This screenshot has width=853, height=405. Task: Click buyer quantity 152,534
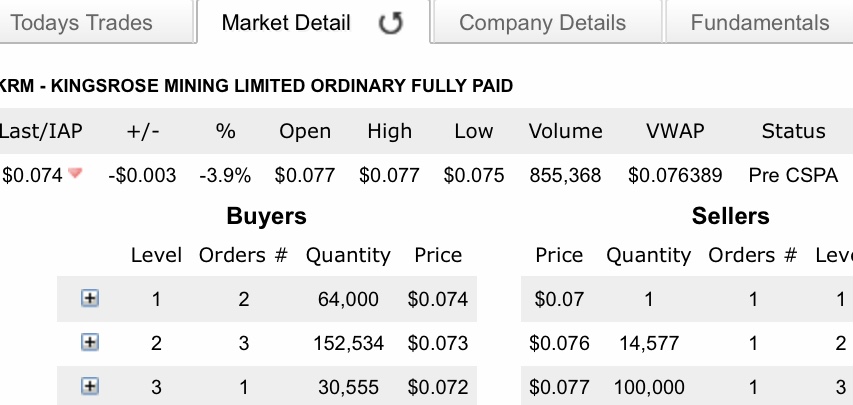coord(348,343)
